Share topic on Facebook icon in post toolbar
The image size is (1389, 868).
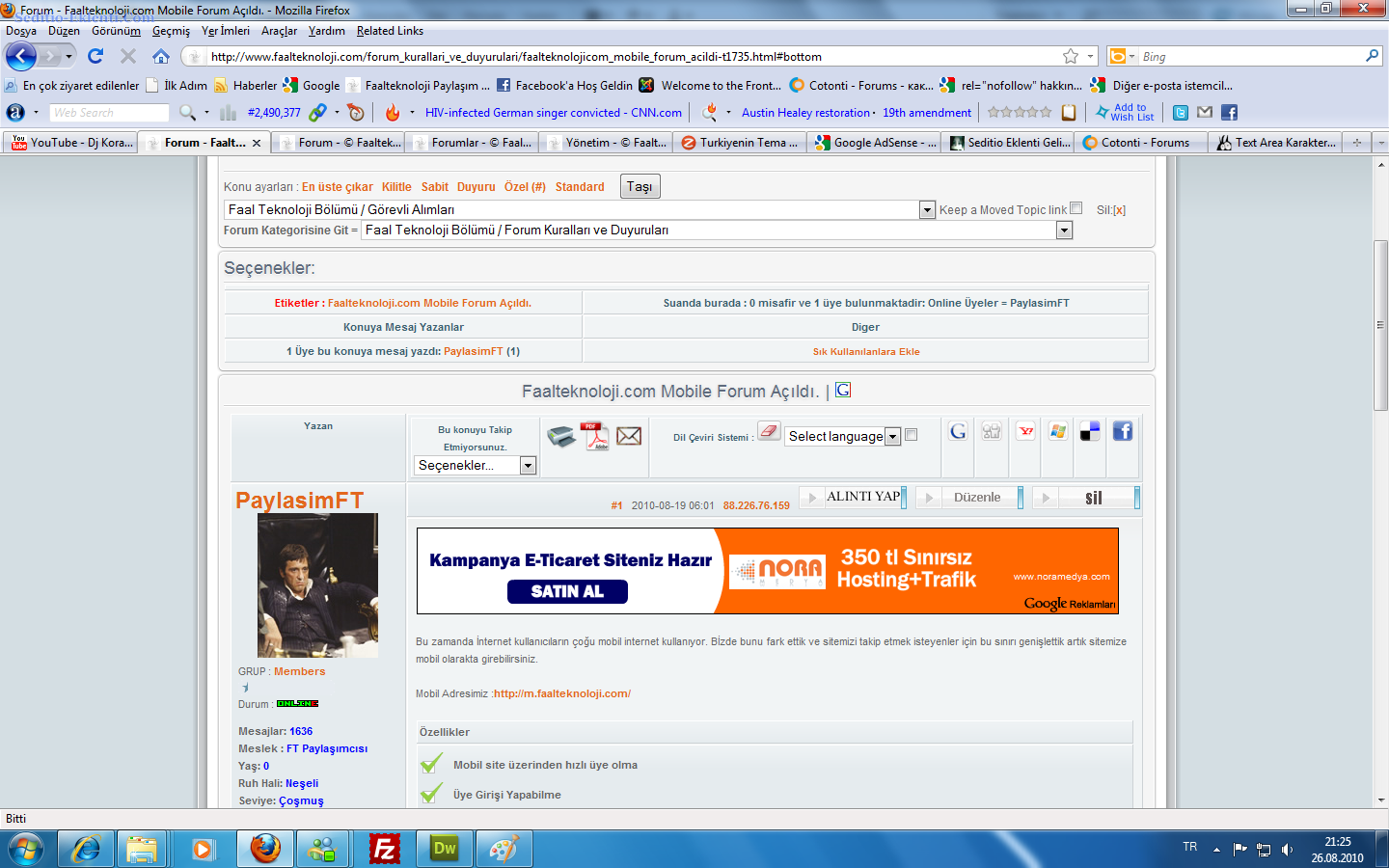click(x=1123, y=431)
